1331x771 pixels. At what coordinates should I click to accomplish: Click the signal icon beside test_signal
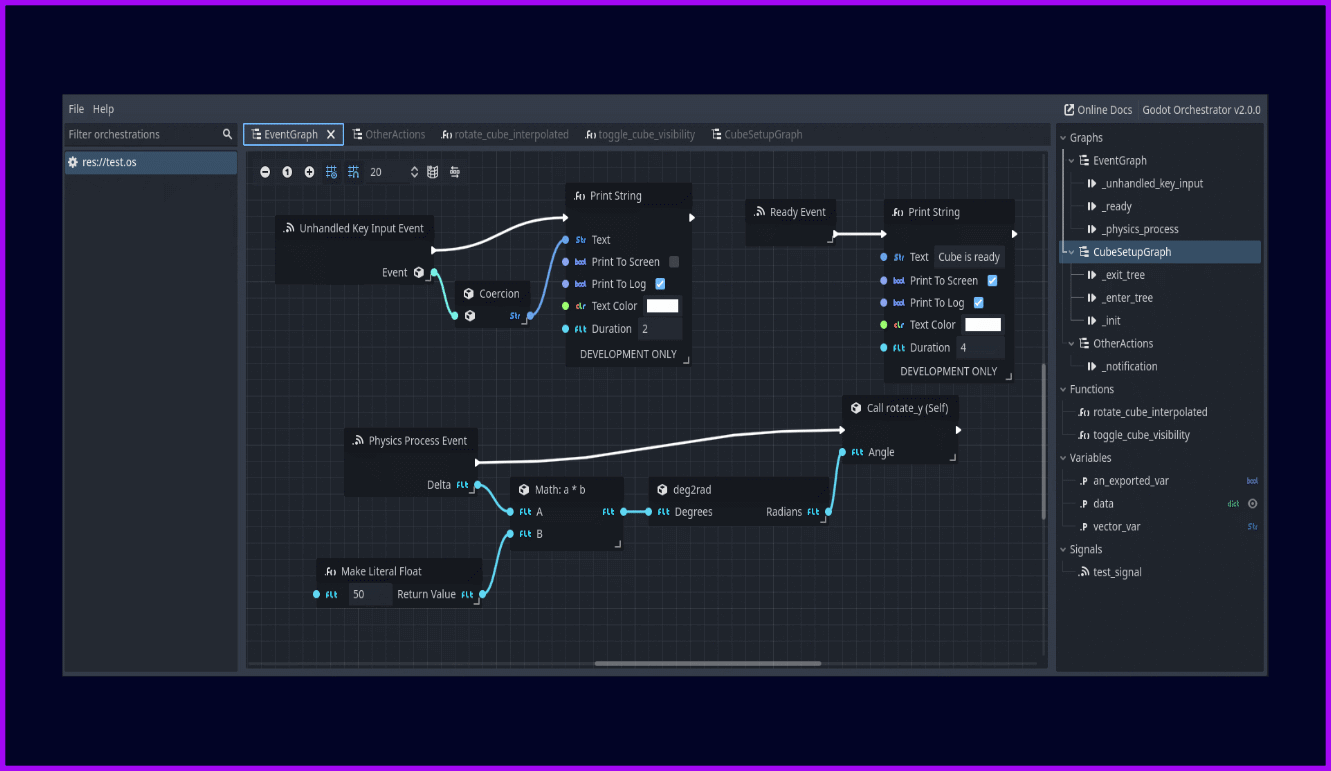tap(1084, 572)
